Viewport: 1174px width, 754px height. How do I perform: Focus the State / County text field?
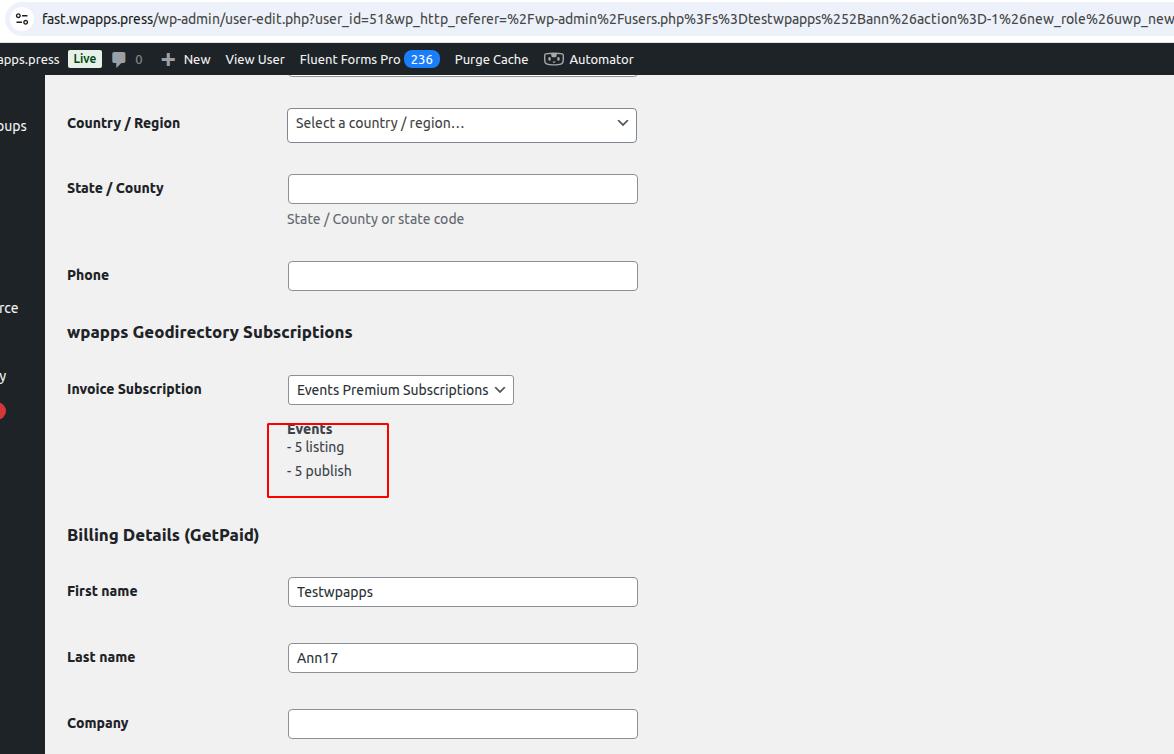coord(462,189)
